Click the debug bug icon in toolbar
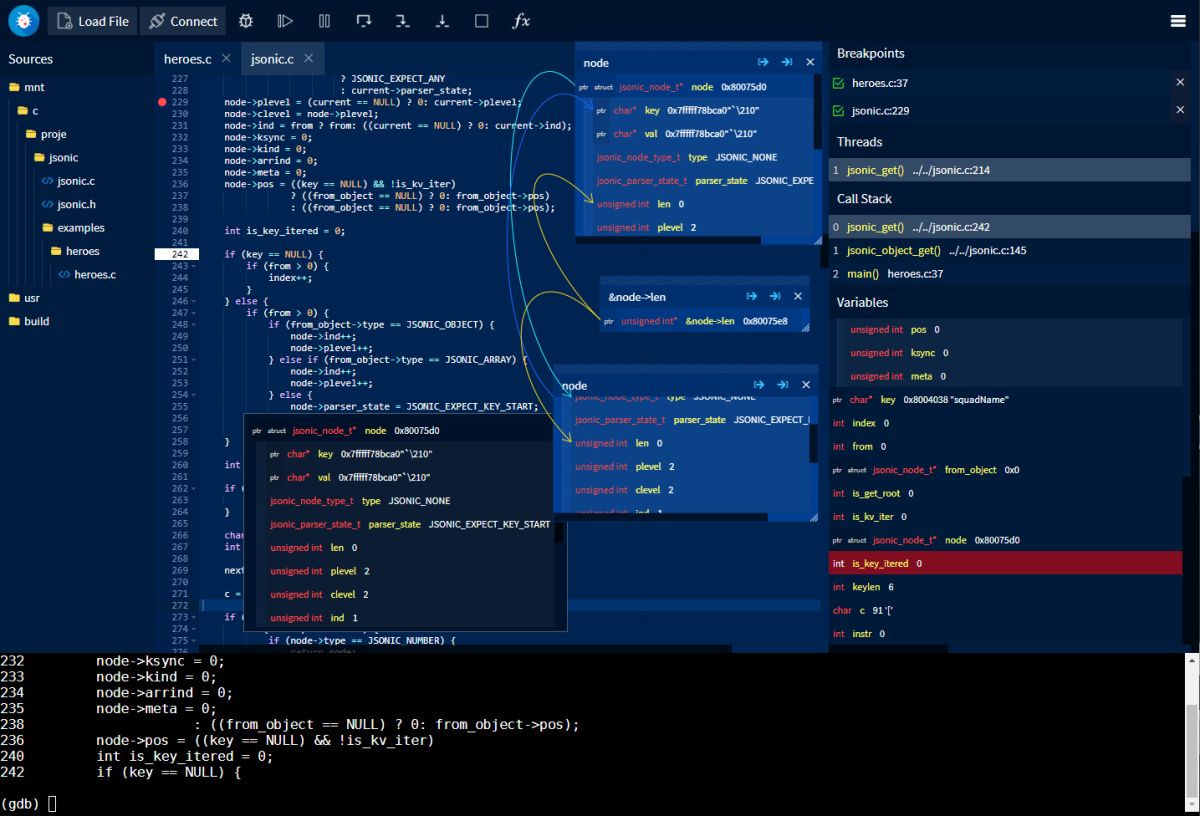 pos(246,20)
